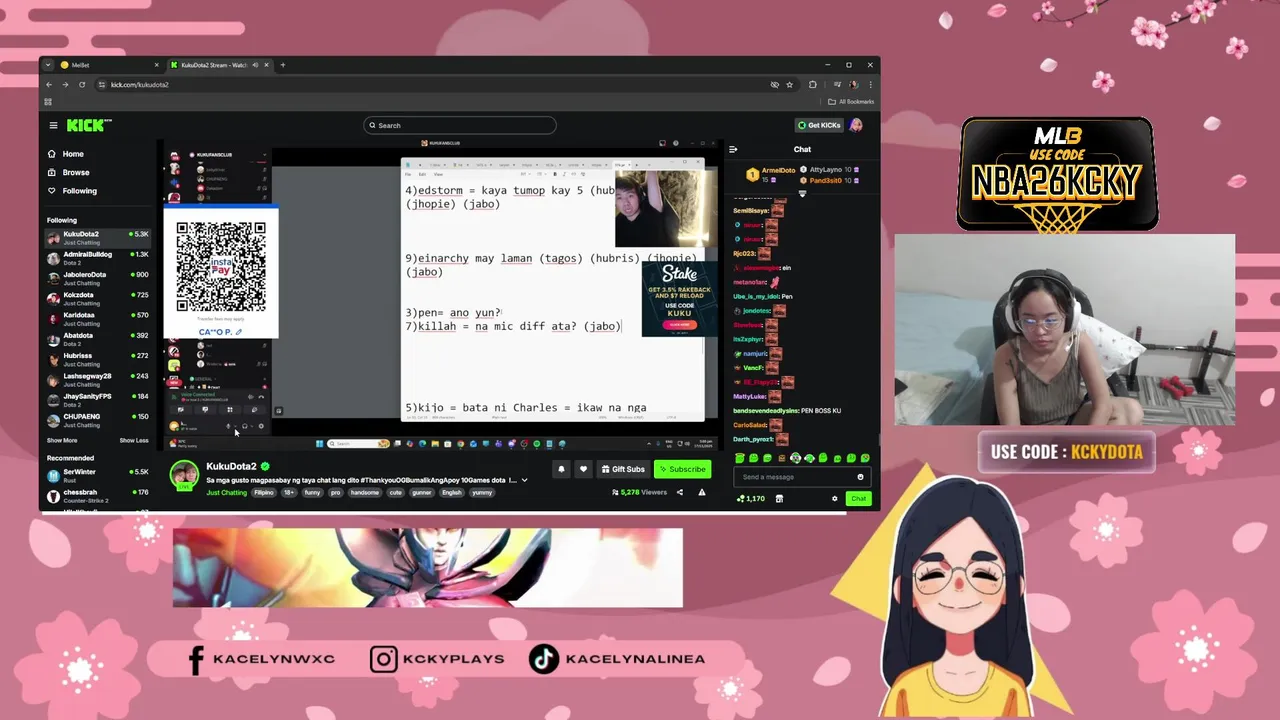Click the KICK logo
This screenshot has width=1280, height=720.
(x=88, y=125)
